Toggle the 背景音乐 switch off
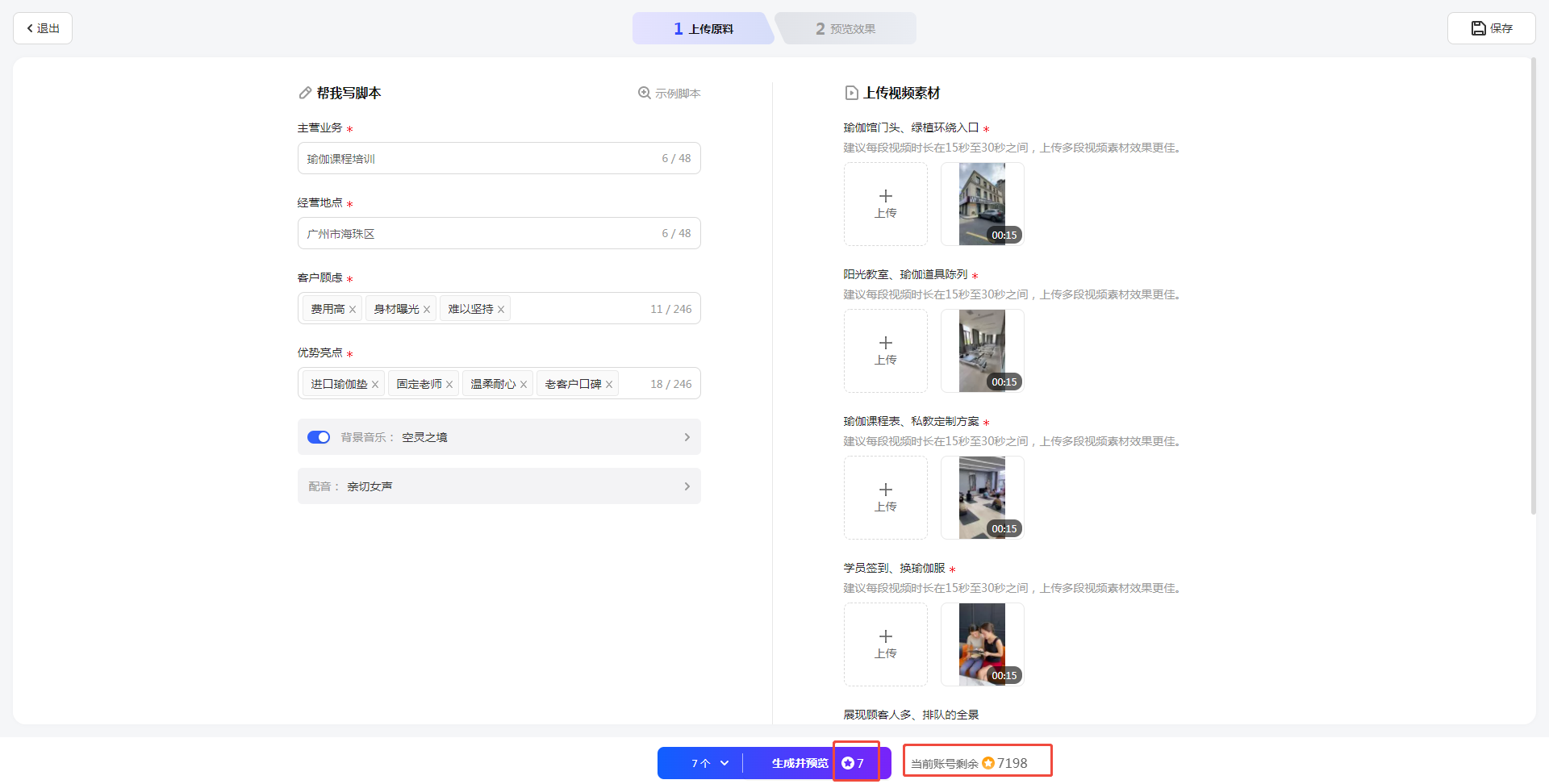The image size is (1549, 784). tap(319, 437)
